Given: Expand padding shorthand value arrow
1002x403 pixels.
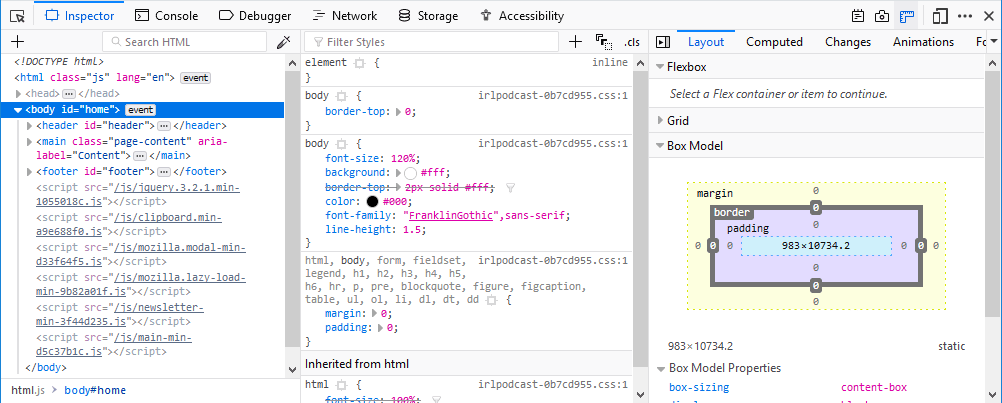Looking at the screenshot, I should (380, 328).
